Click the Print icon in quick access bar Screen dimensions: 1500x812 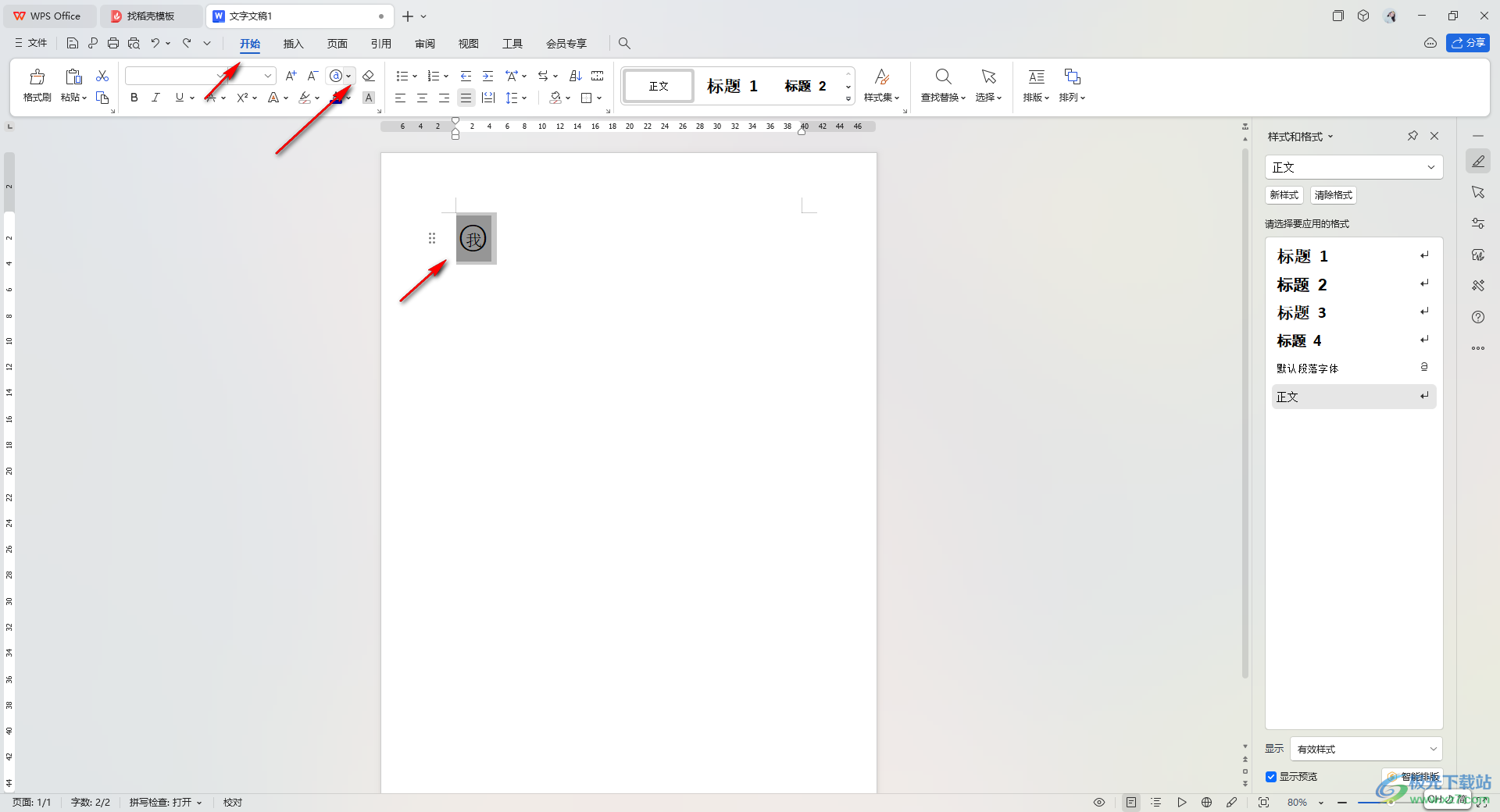[x=113, y=43]
